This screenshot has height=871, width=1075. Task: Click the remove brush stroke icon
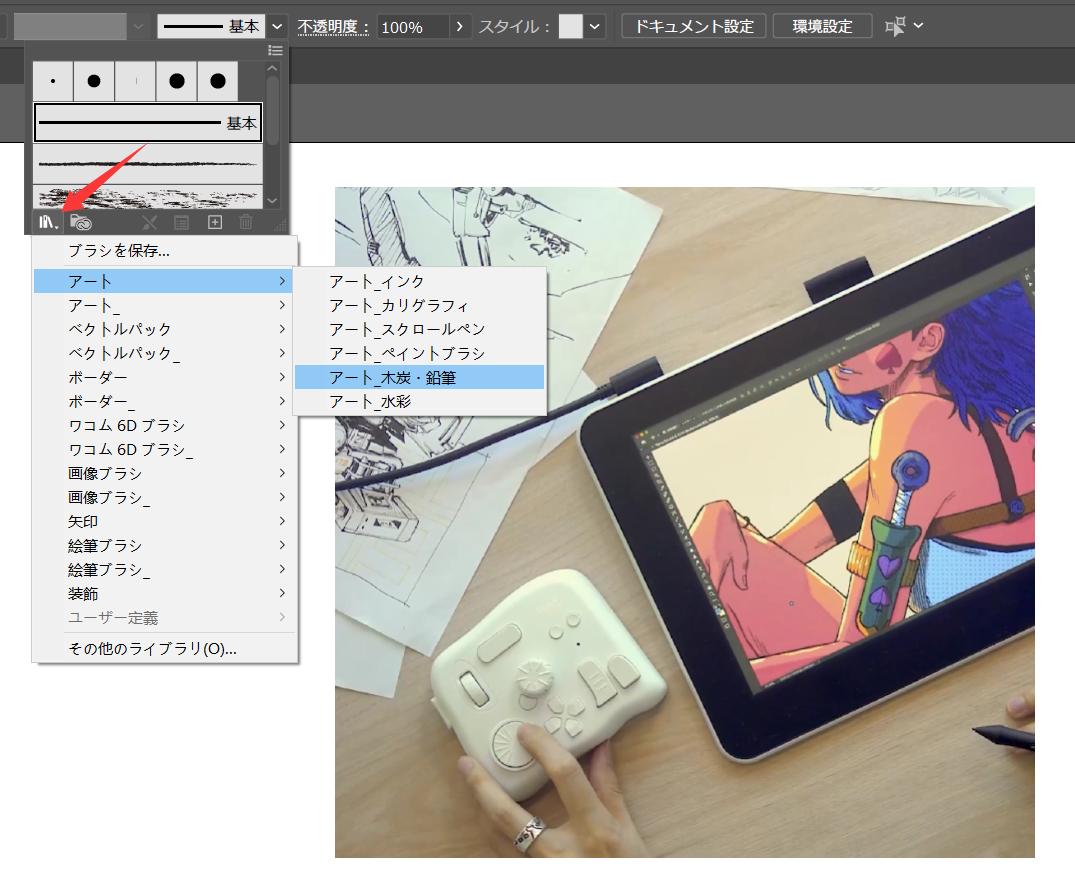pyautogui.click(x=150, y=223)
